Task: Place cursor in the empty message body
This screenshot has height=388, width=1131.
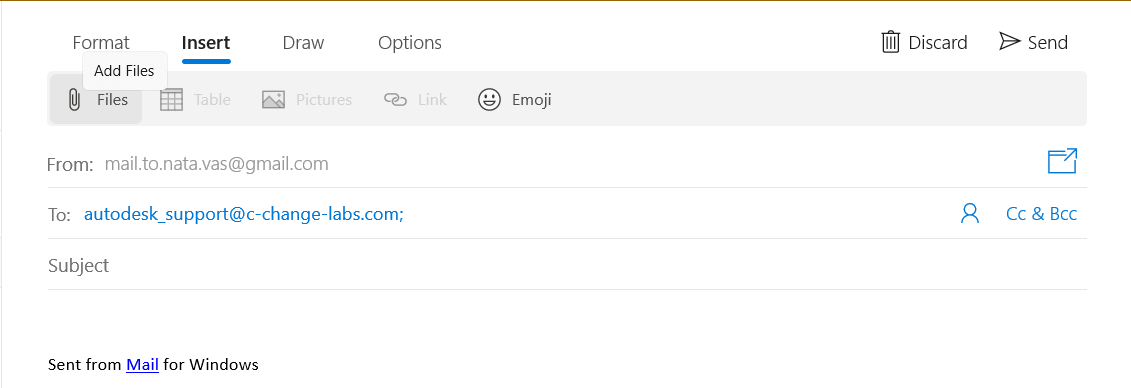Action: pyautogui.click(x=567, y=321)
